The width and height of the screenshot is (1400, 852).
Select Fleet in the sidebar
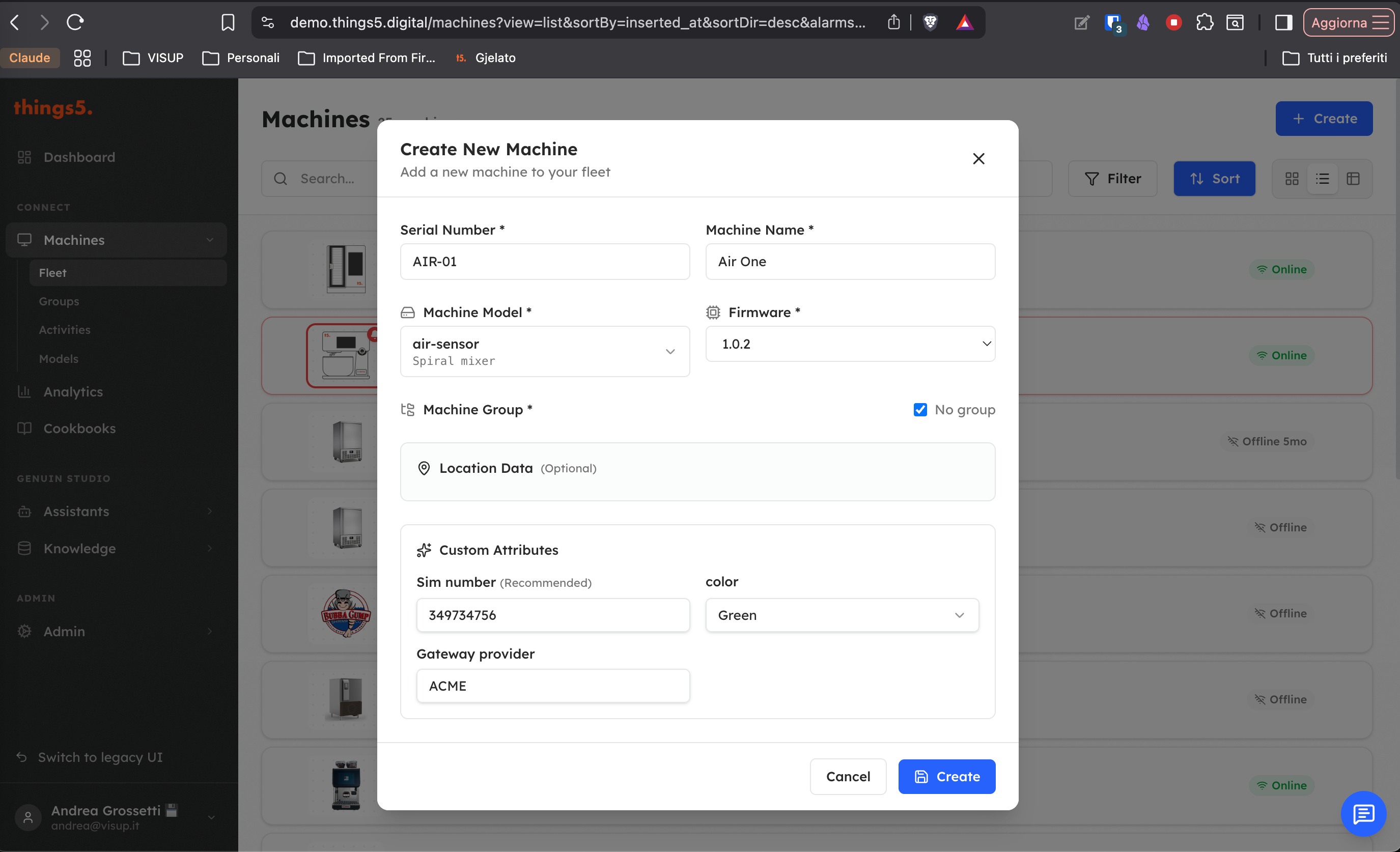coord(128,273)
